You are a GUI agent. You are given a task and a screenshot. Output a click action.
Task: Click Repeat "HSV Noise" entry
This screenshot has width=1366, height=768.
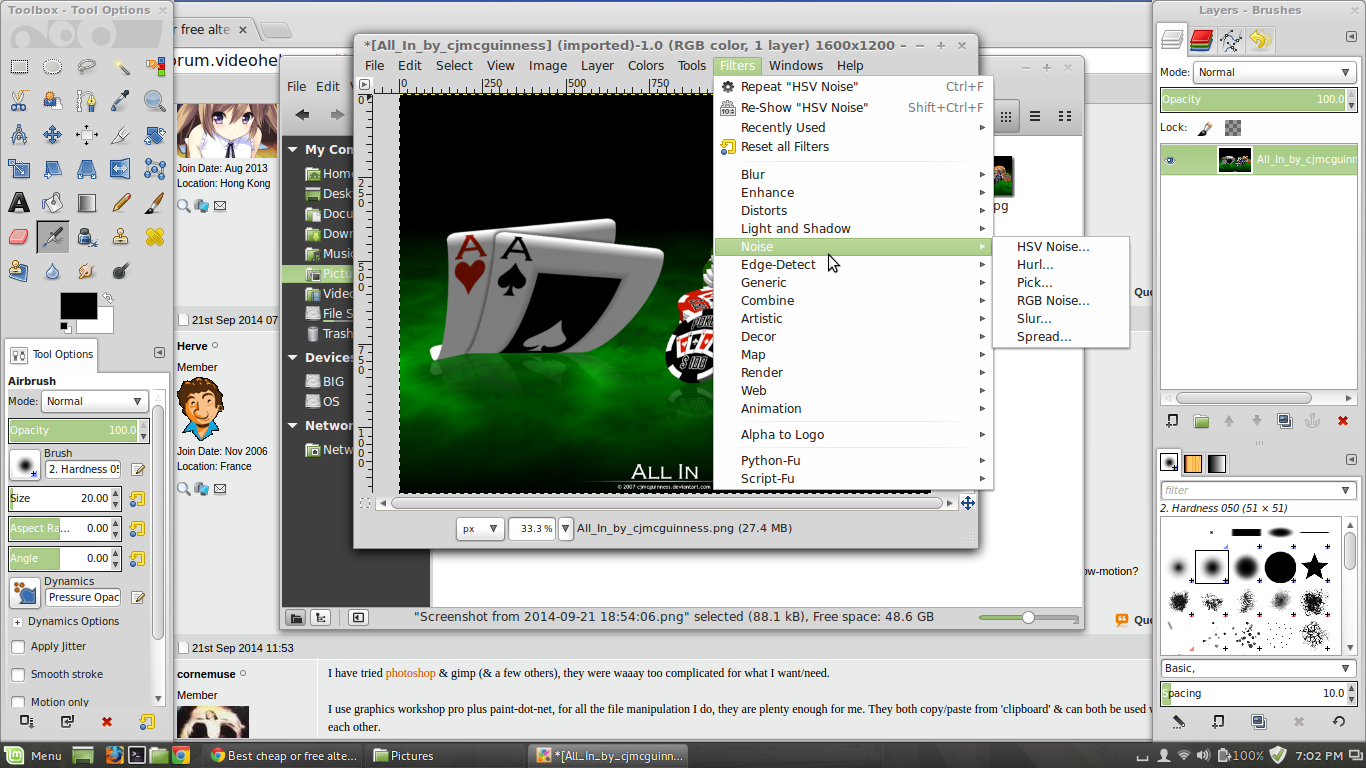point(853,87)
